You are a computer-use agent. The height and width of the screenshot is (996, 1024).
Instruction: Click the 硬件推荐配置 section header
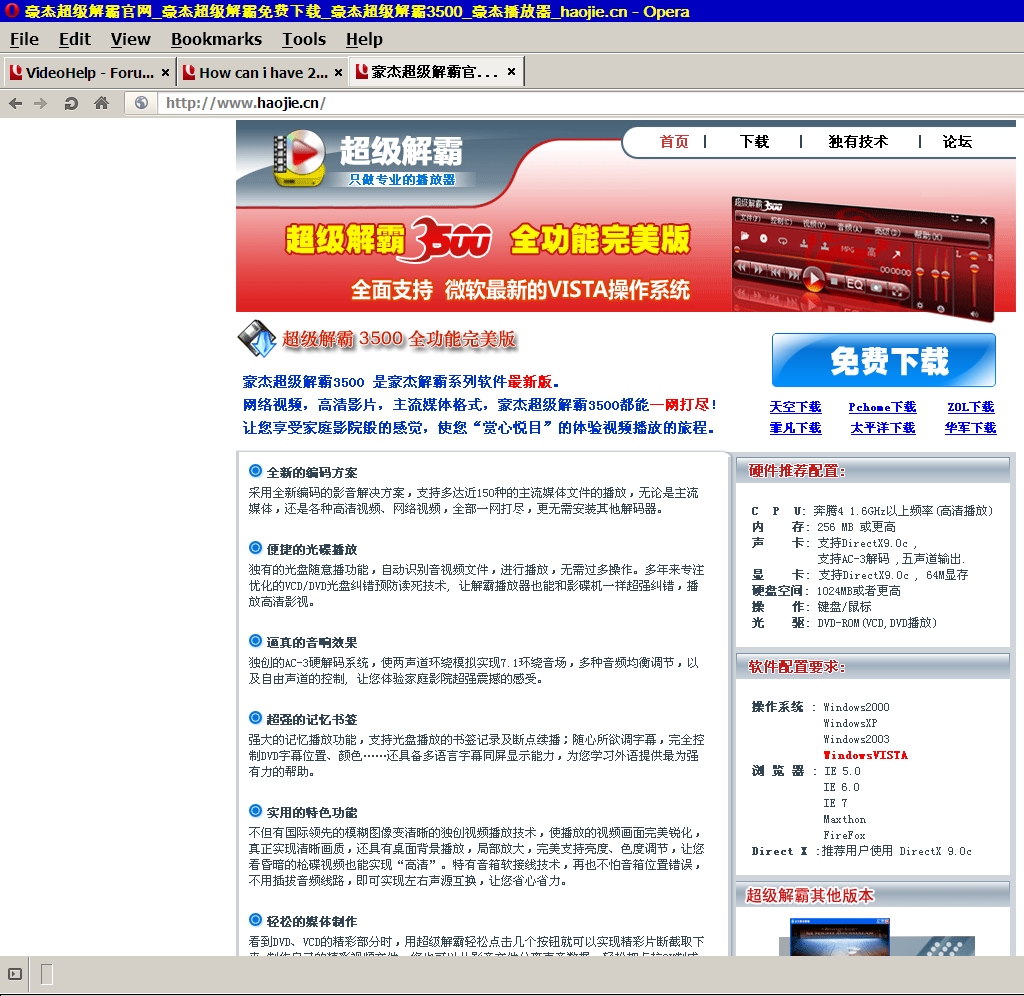(x=872, y=471)
